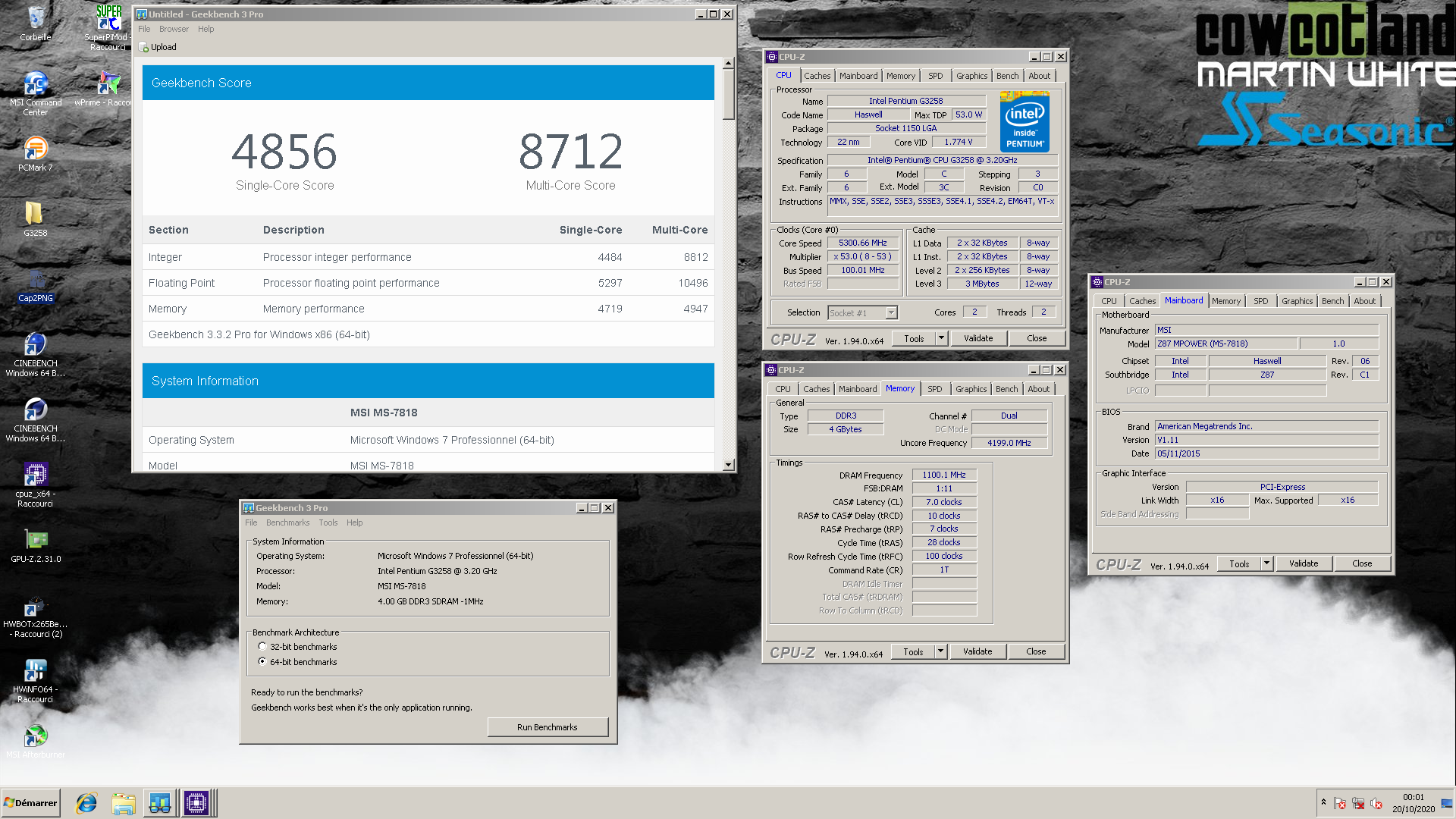Open Internet Explorer in taskbar
This screenshot has height=819, width=1456.
click(86, 803)
